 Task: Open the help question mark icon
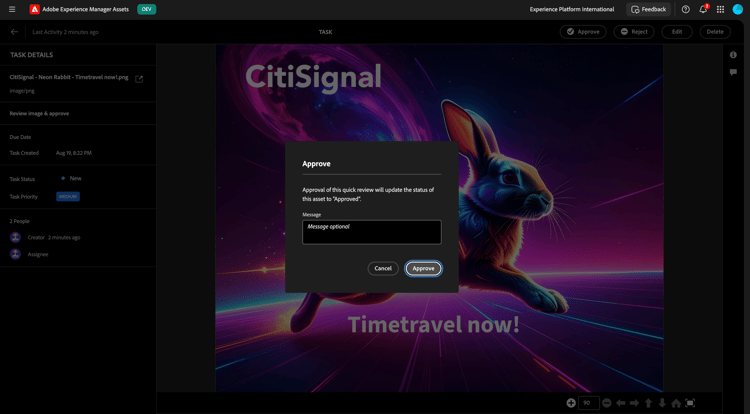click(x=685, y=9)
